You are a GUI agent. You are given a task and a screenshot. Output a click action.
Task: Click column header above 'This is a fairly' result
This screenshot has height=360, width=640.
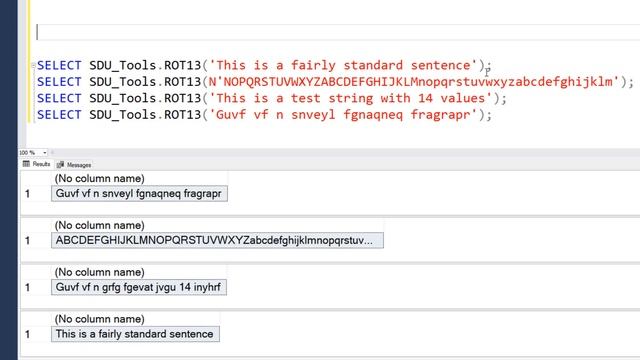pyautogui.click(x=135, y=319)
